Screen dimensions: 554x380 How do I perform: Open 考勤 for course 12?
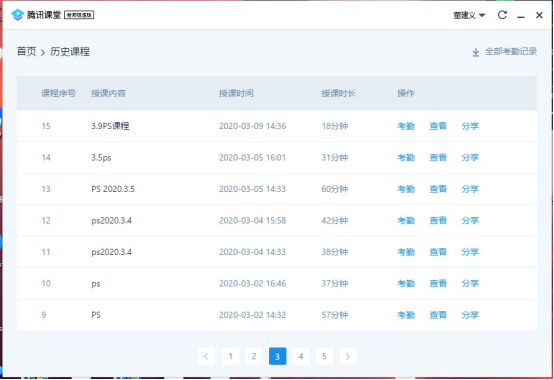(x=406, y=220)
